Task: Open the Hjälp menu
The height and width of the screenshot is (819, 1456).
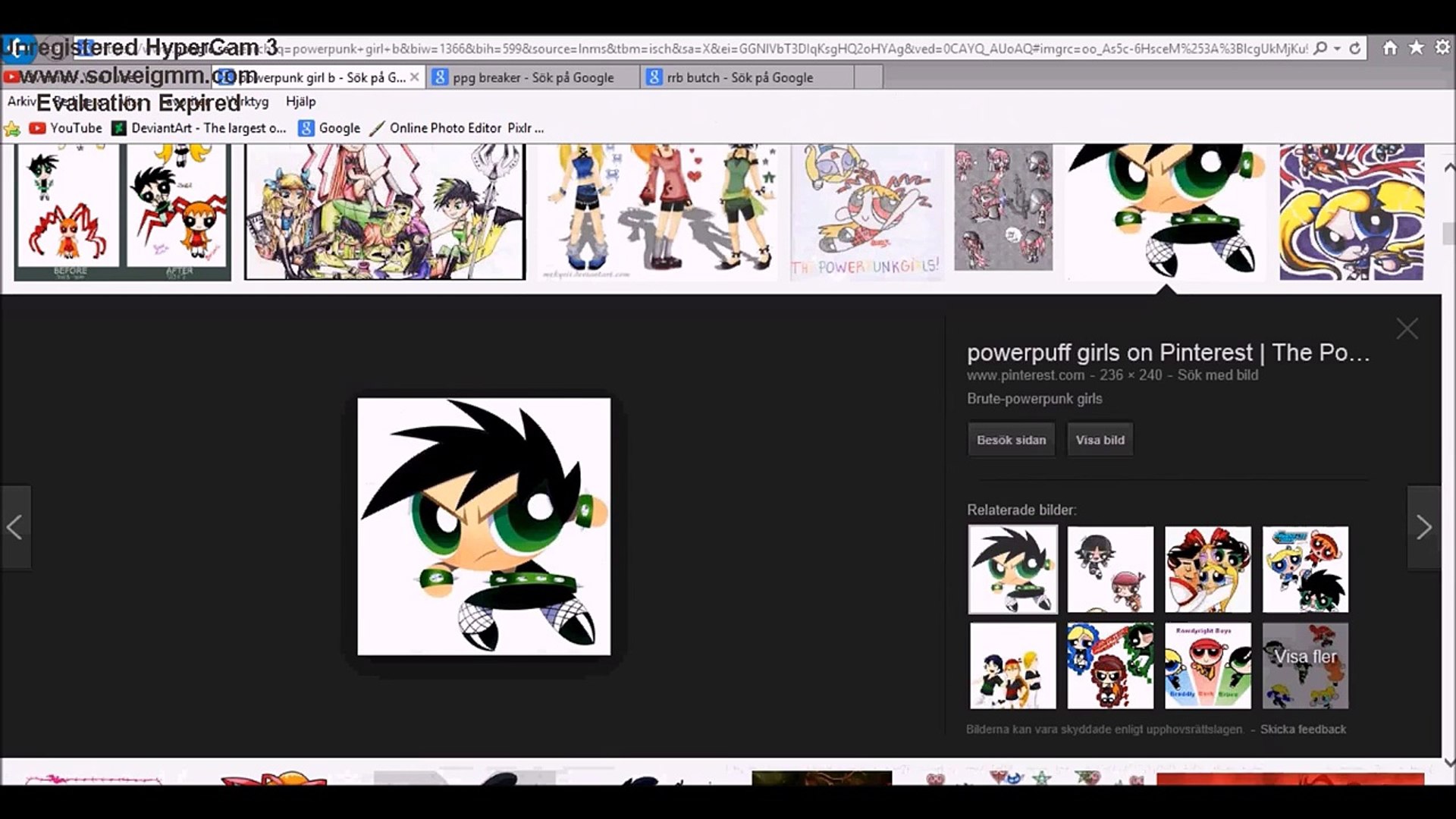Action: [x=300, y=102]
